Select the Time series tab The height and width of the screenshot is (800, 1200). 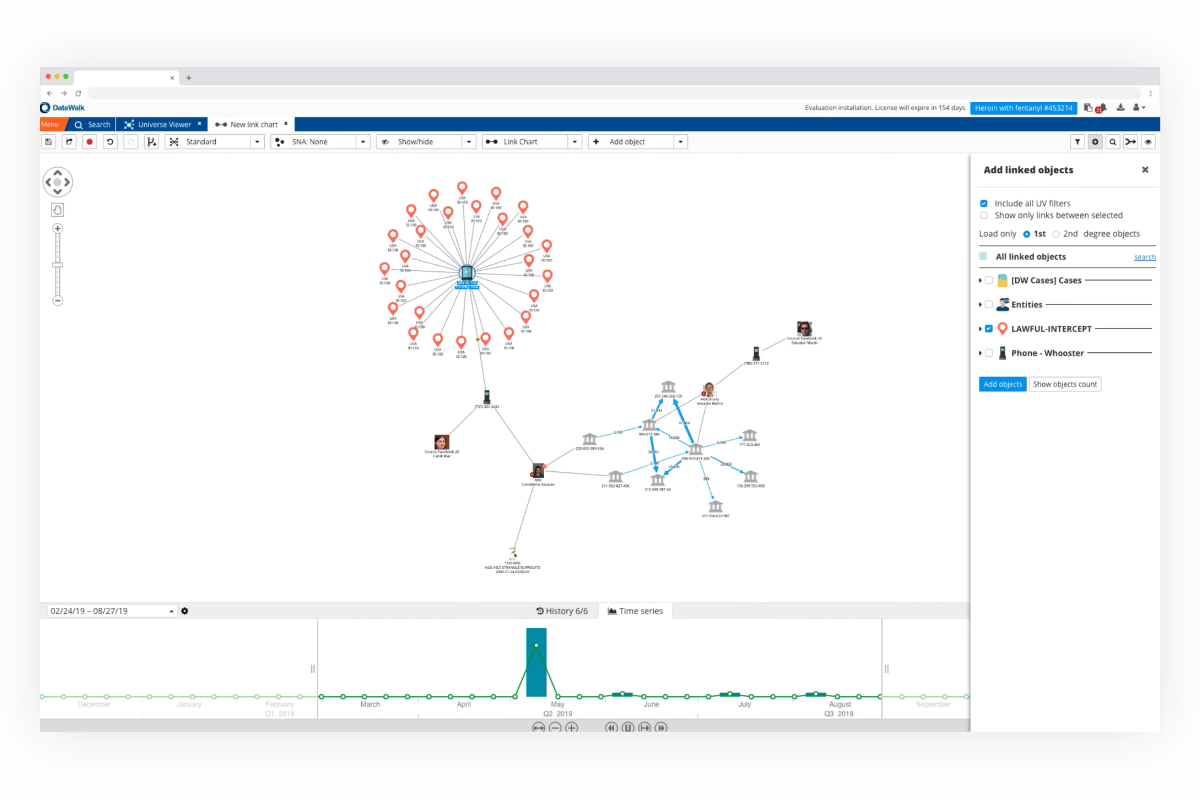635,611
